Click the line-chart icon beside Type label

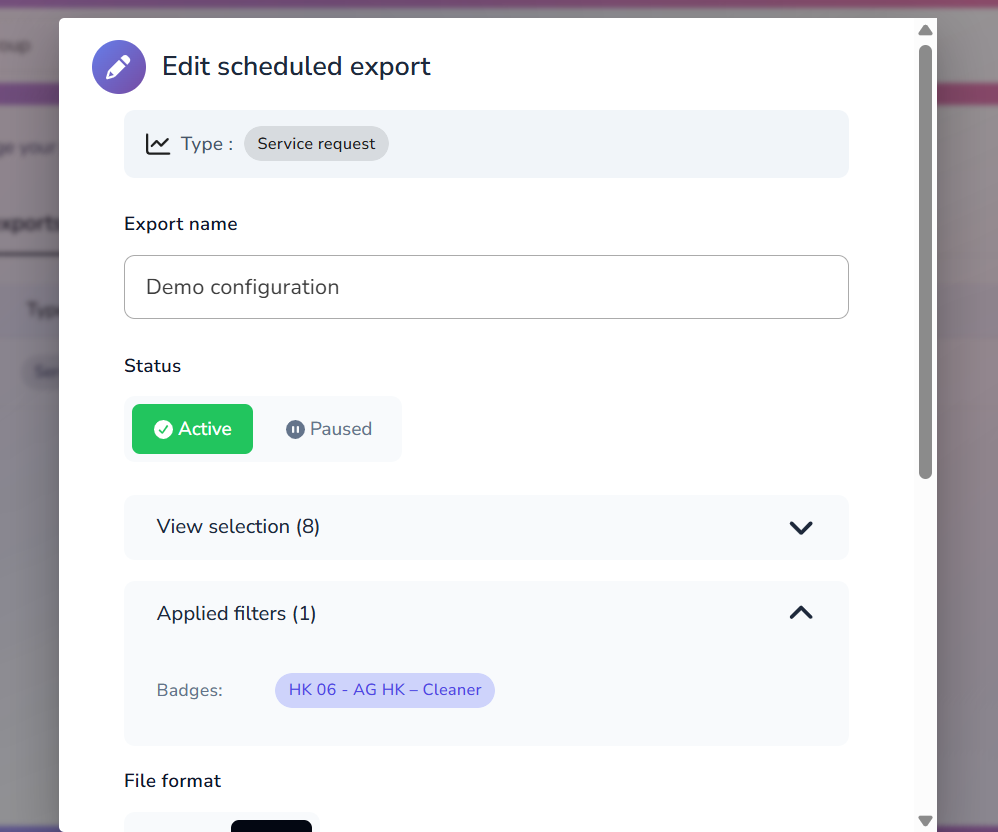tap(158, 143)
